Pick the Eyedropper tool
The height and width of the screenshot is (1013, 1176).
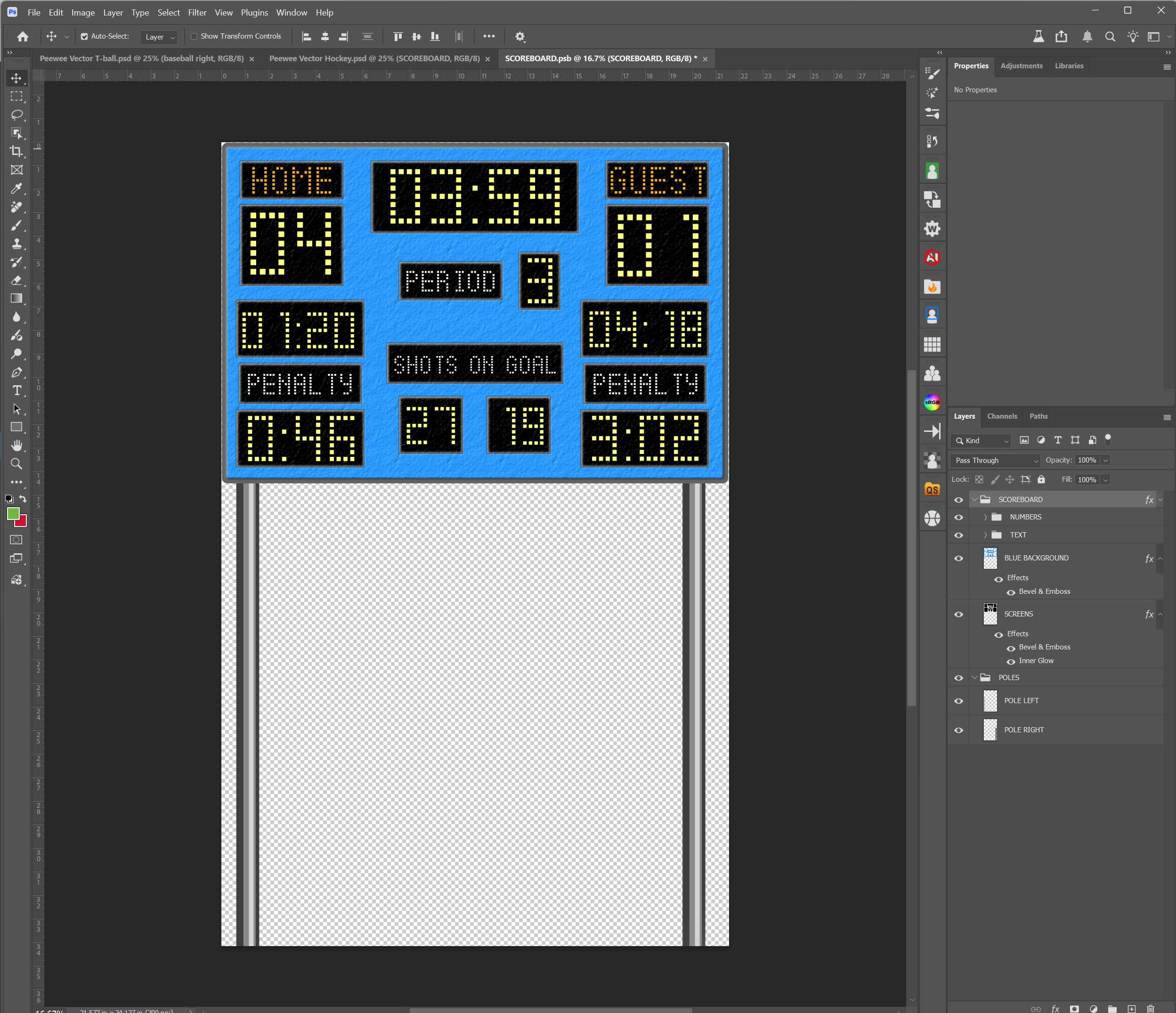(16, 188)
